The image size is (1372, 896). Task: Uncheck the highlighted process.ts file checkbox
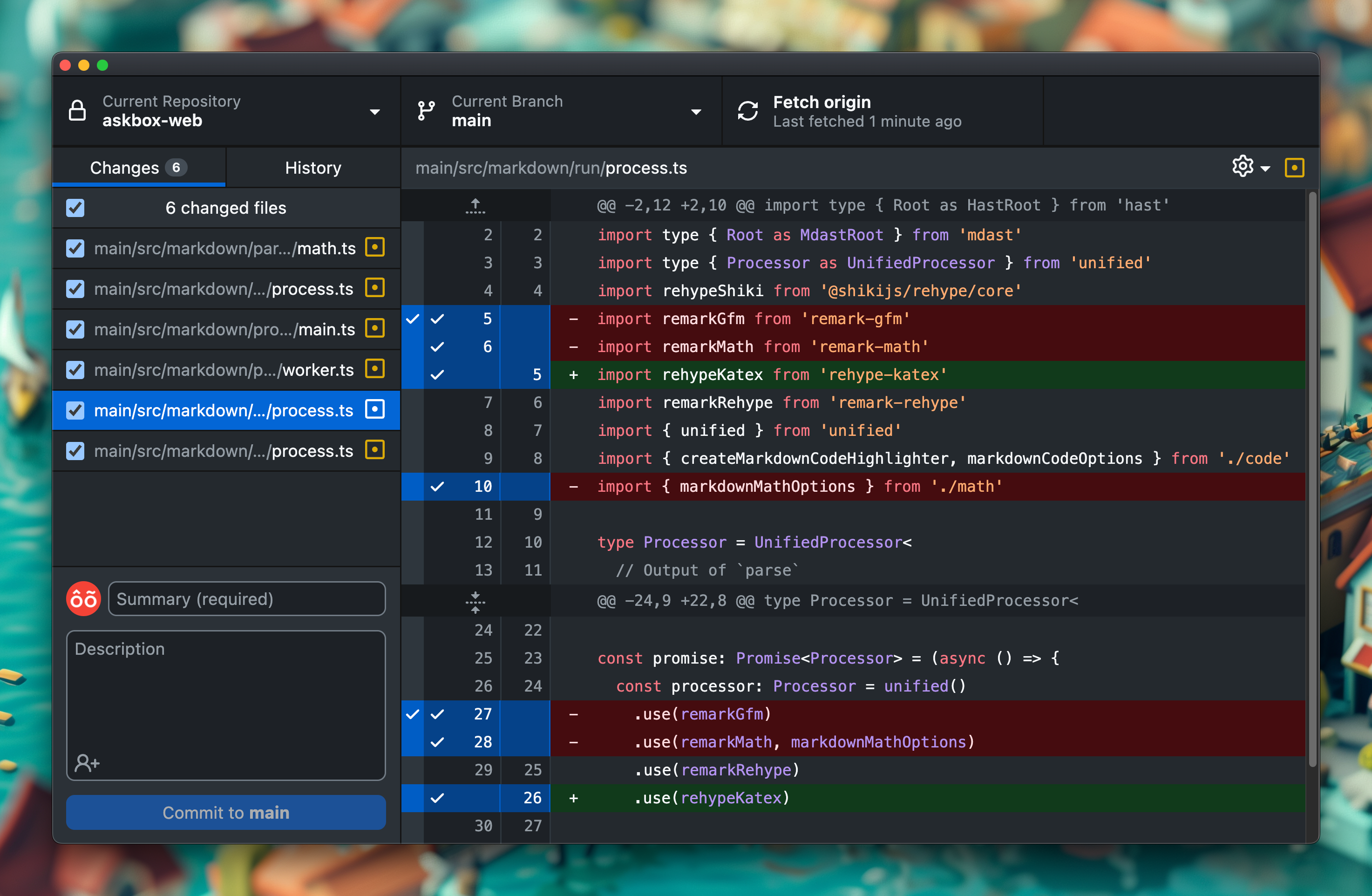(75, 411)
